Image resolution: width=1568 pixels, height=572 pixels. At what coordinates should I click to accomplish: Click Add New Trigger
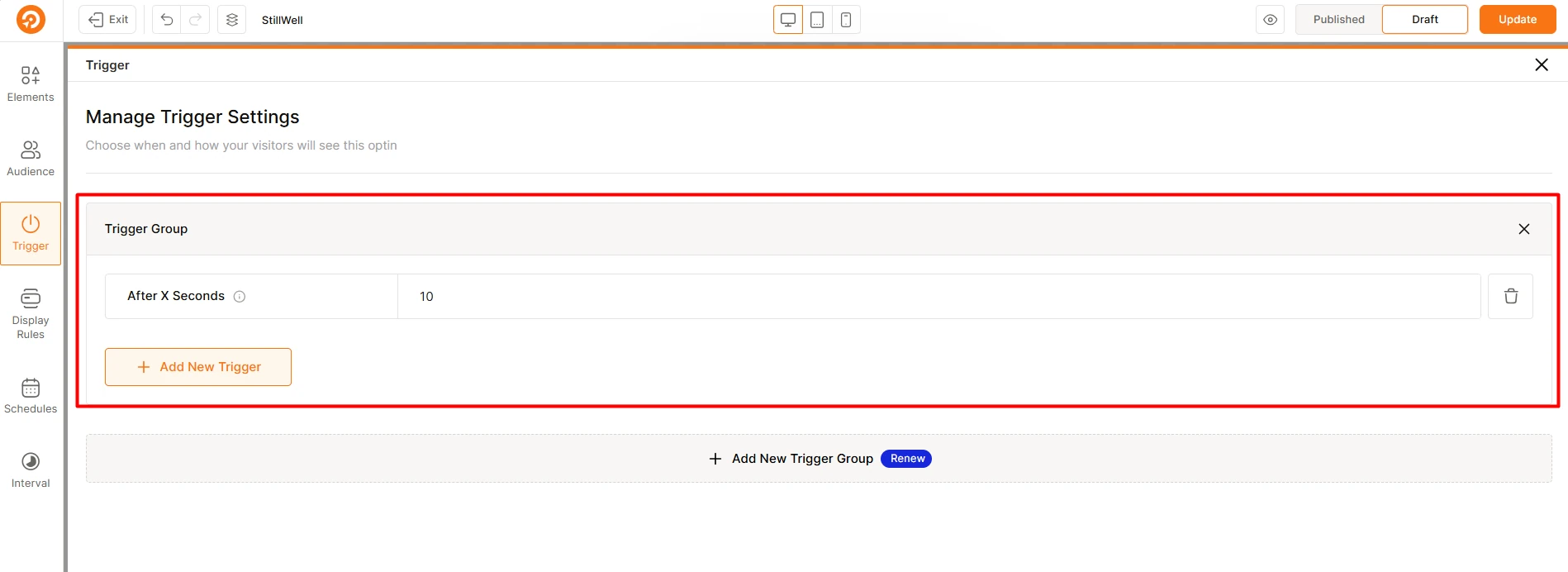click(198, 367)
